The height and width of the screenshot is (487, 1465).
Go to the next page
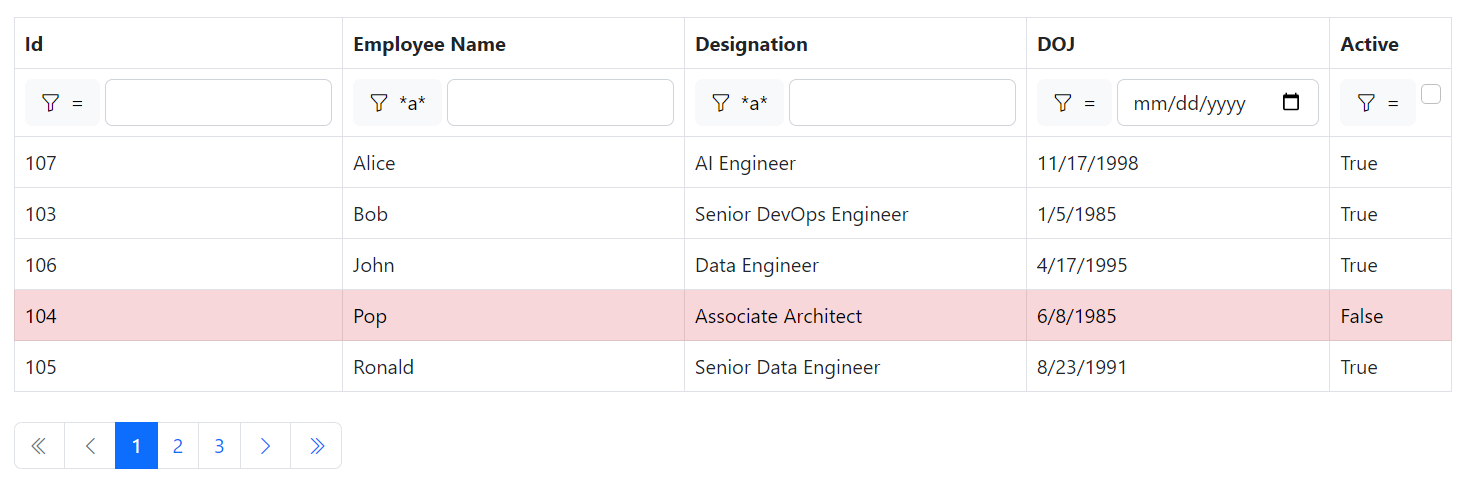click(265, 446)
